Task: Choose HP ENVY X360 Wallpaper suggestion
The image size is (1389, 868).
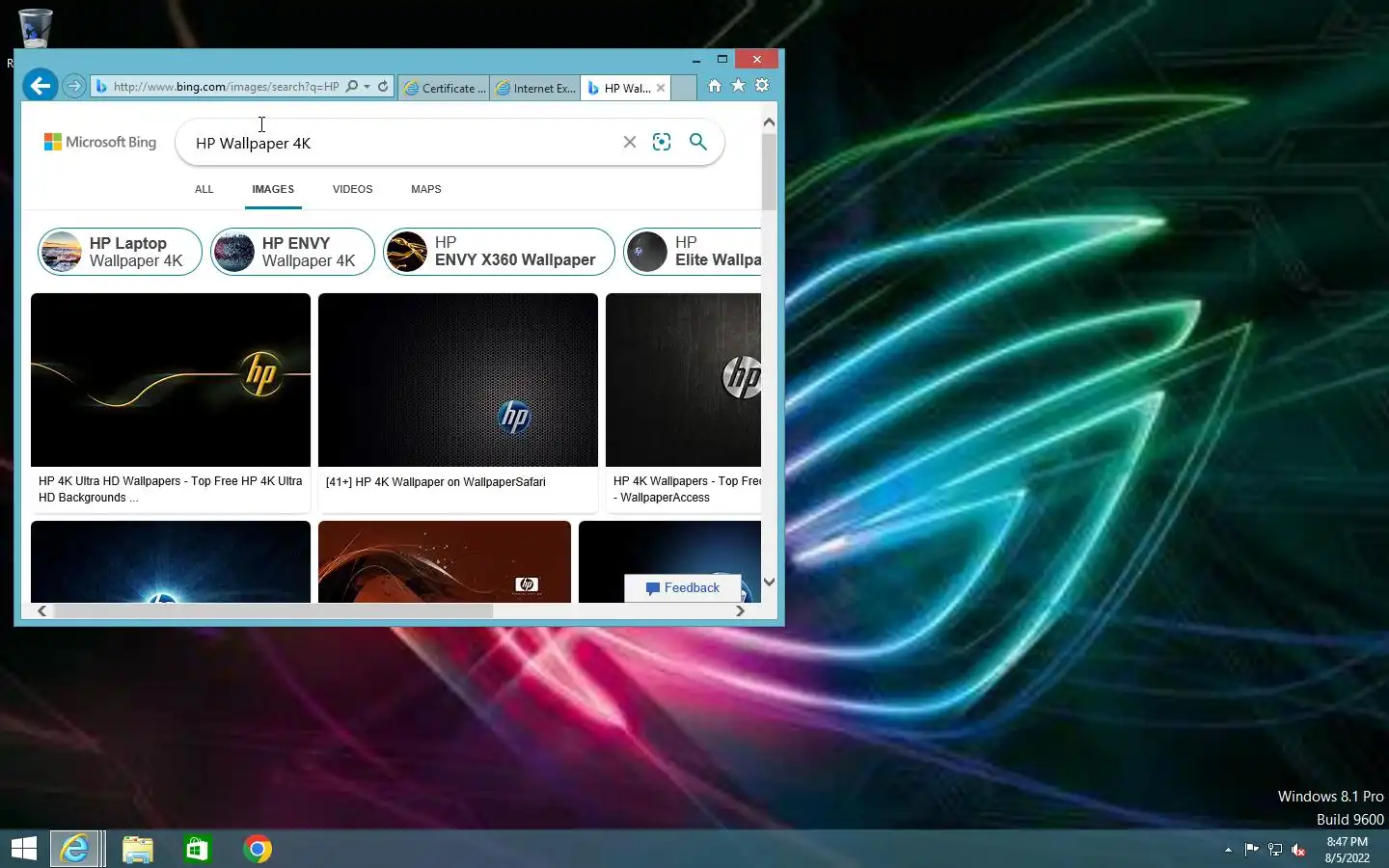Action: (x=499, y=252)
